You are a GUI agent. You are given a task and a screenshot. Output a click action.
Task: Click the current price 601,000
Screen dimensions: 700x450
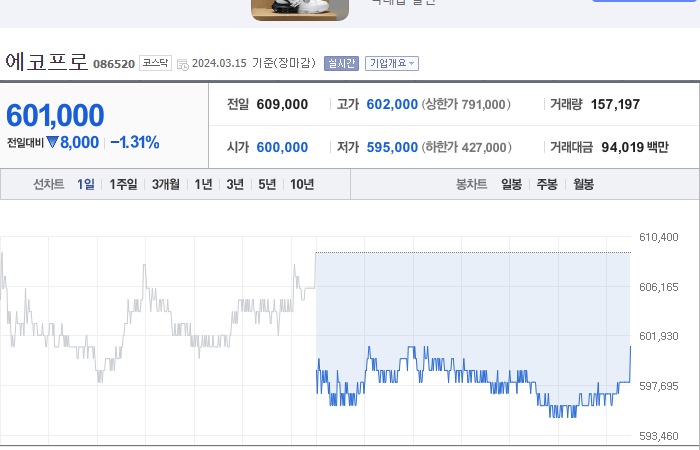coord(55,115)
